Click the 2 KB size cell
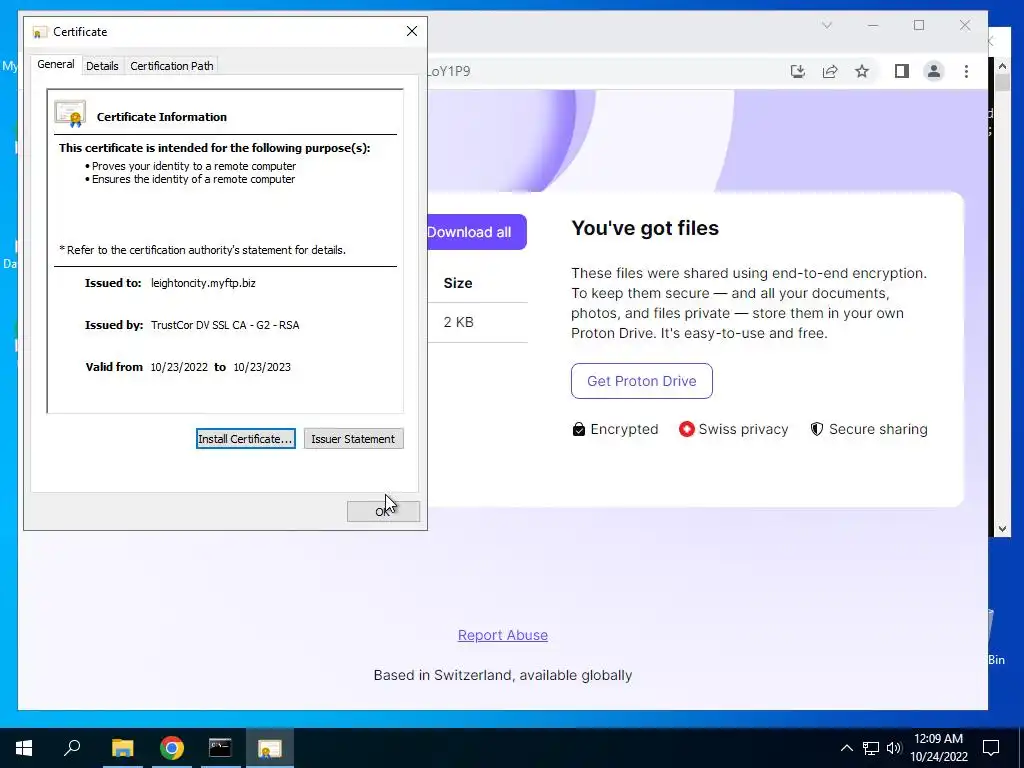 pos(458,322)
